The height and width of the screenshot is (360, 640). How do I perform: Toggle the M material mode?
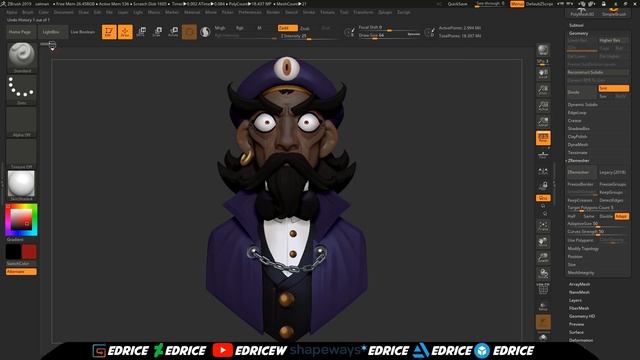point(260,28)
